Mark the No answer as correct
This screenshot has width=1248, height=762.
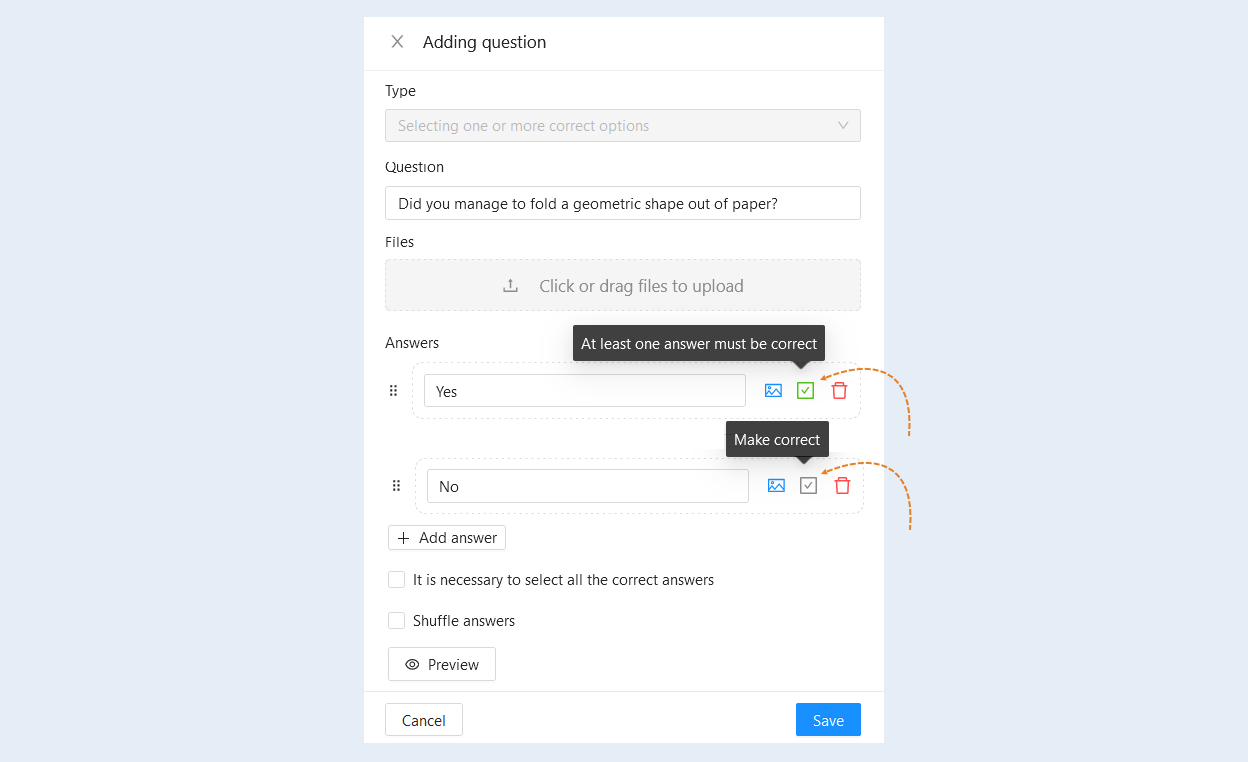809,486
